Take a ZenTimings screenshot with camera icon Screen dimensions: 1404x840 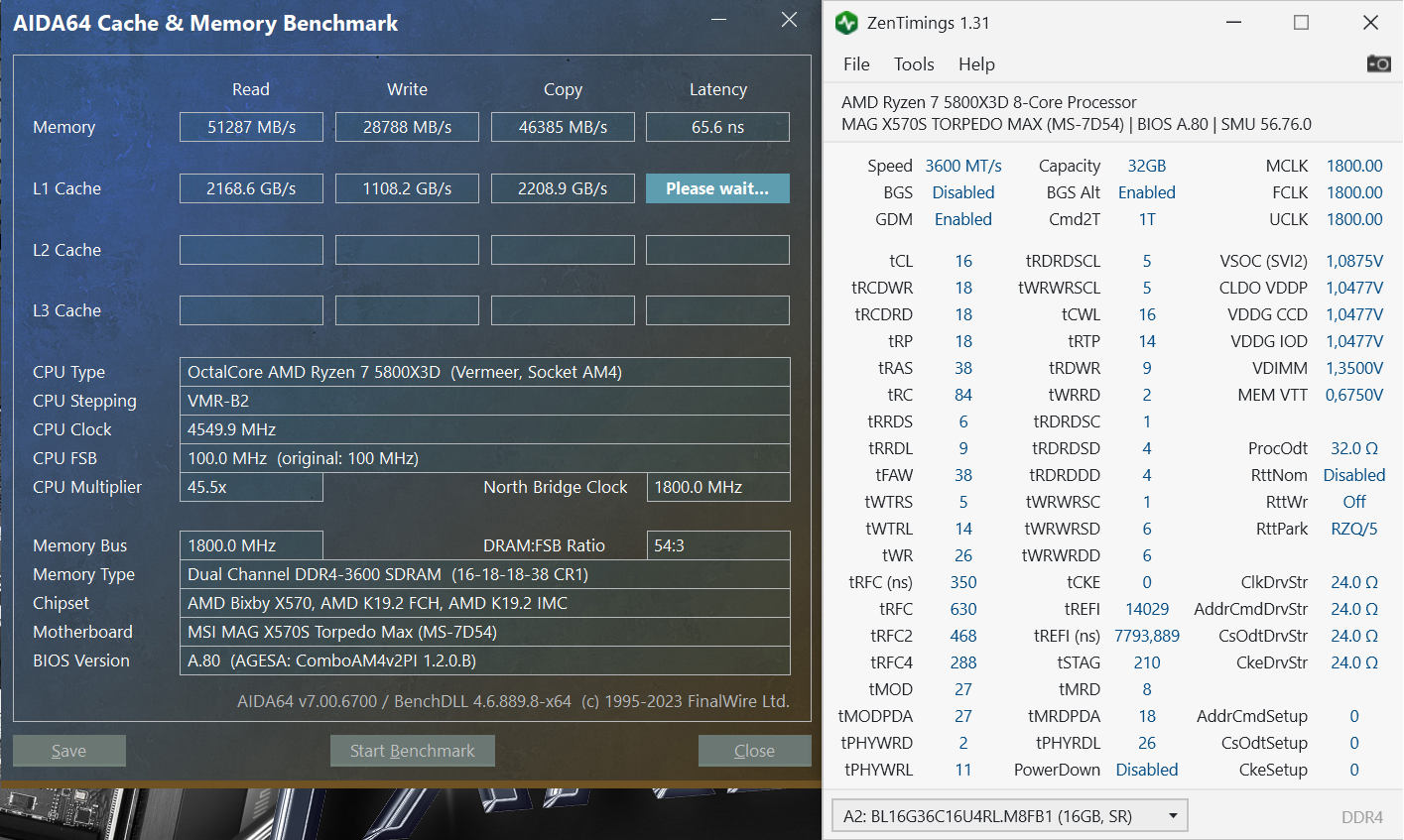pos(1378,63)
